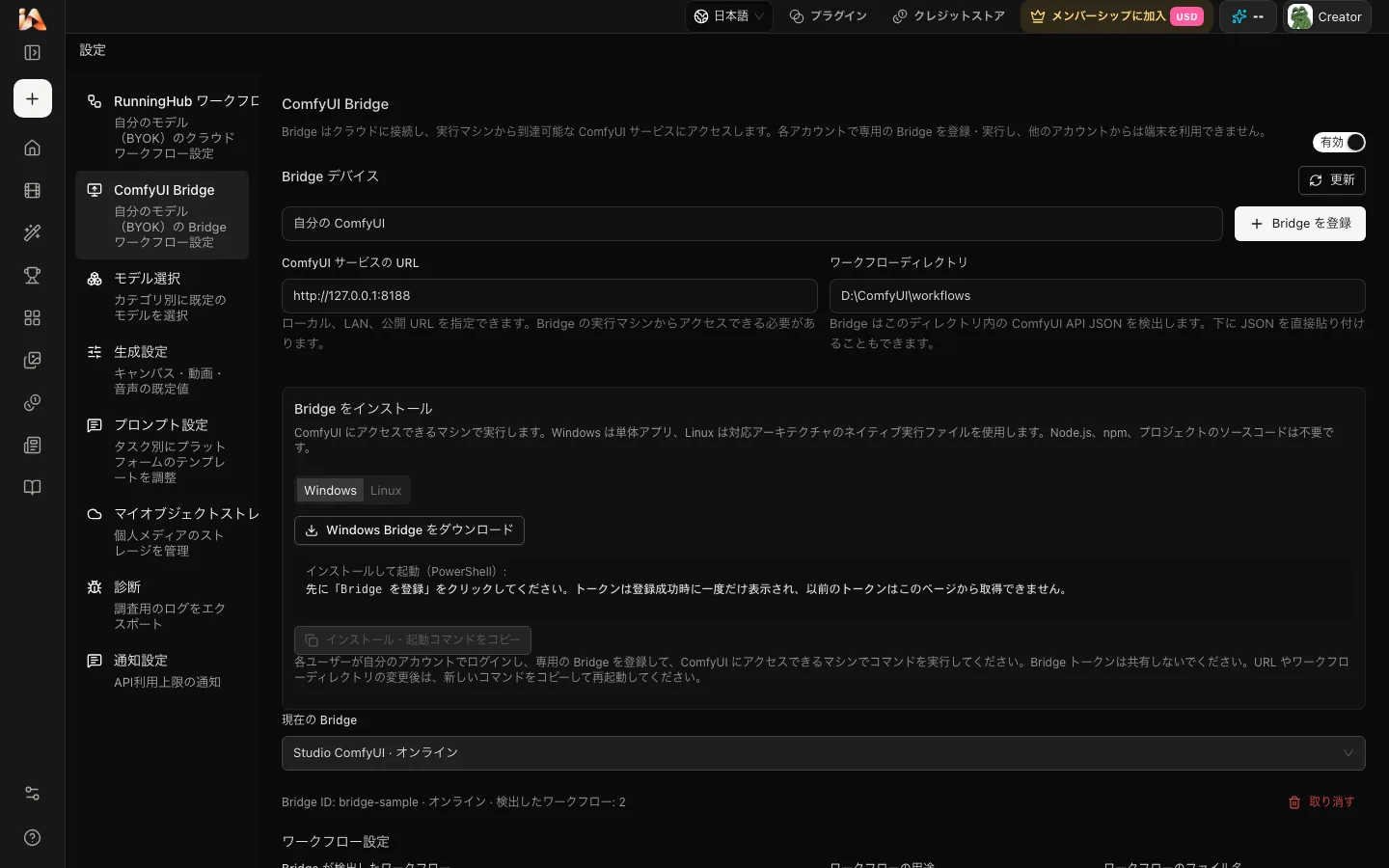Go to Home via the house icon

(x=32, y=148)
